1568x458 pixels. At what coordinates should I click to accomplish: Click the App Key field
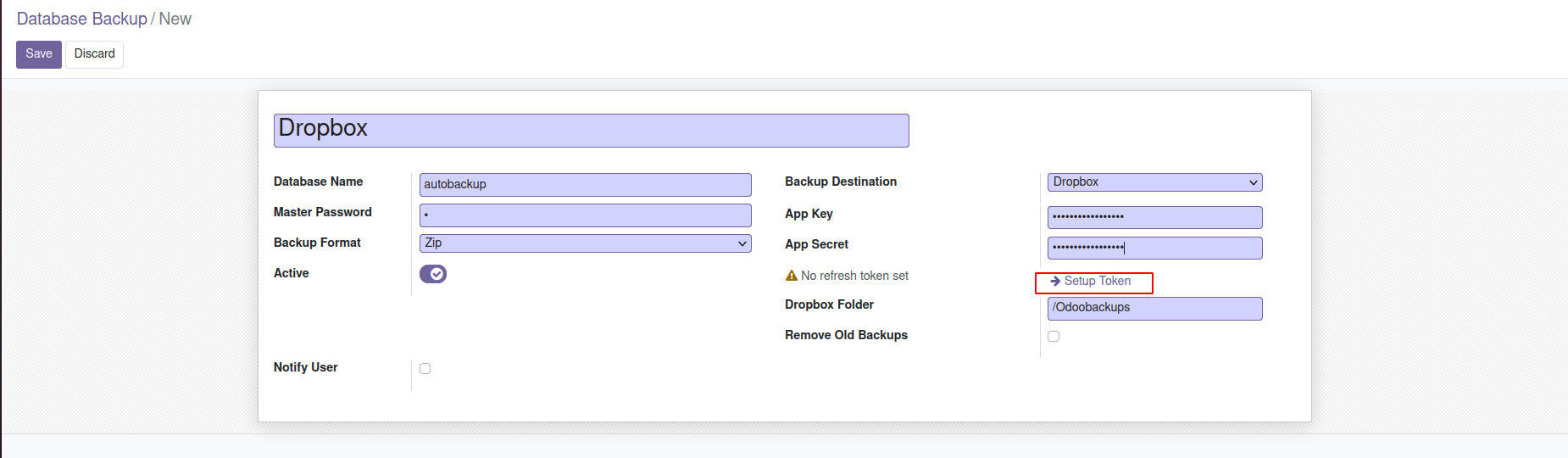click(x=1154, y=217)
